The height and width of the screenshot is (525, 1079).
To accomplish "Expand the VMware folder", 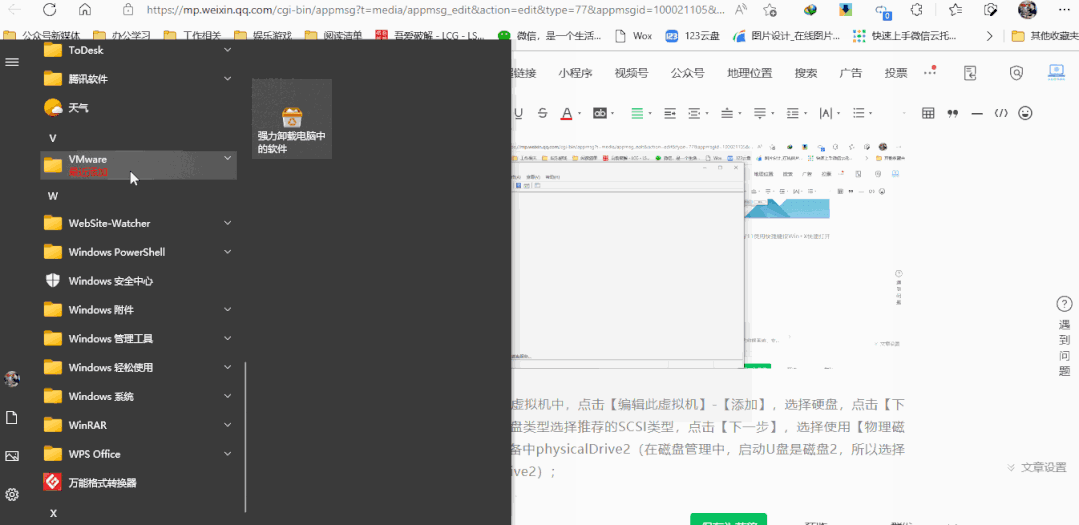I will pos(138,165).
